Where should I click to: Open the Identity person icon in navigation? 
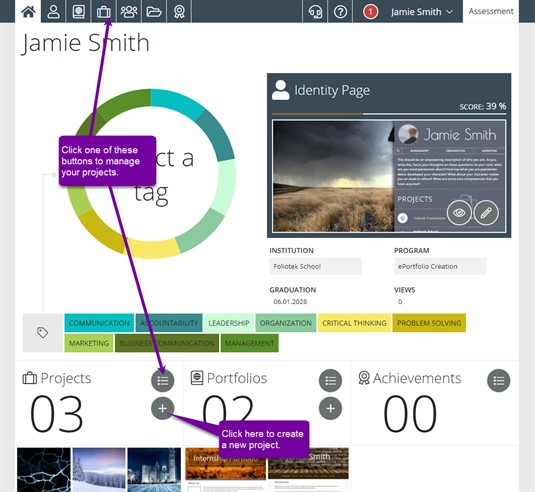click(x=53, y=12)
